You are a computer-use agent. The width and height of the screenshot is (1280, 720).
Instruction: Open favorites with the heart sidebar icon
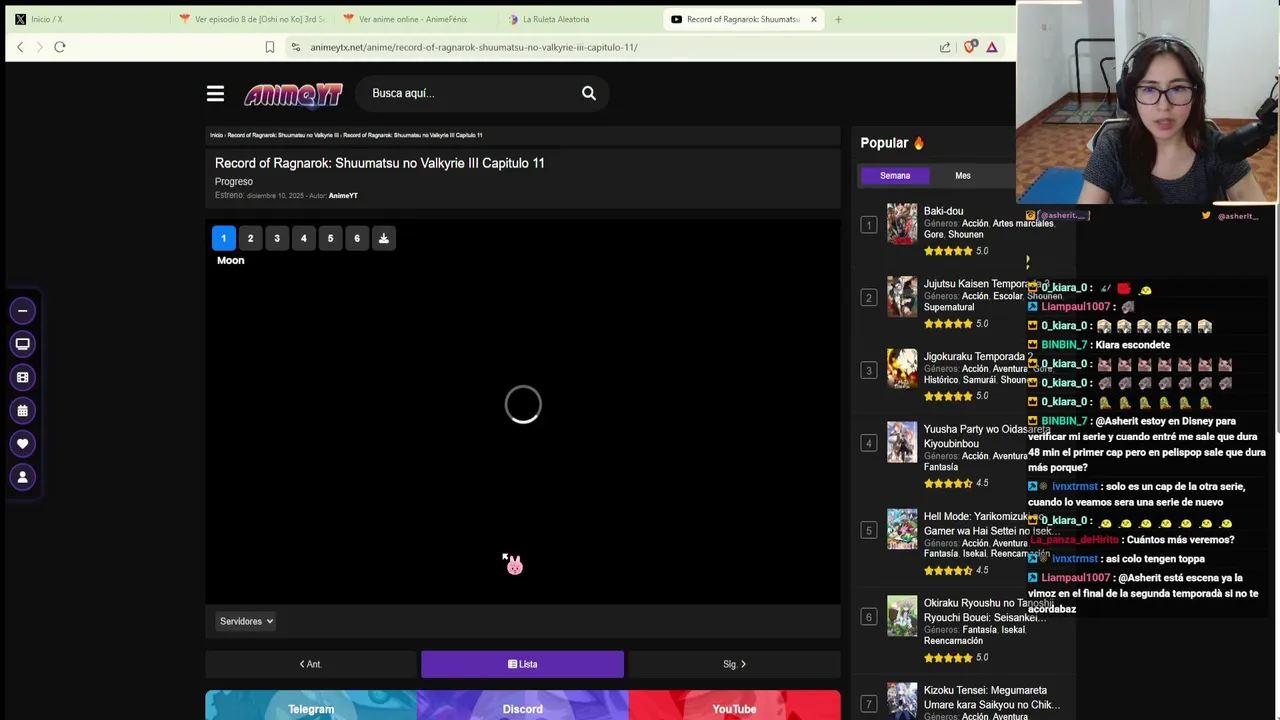22,444
